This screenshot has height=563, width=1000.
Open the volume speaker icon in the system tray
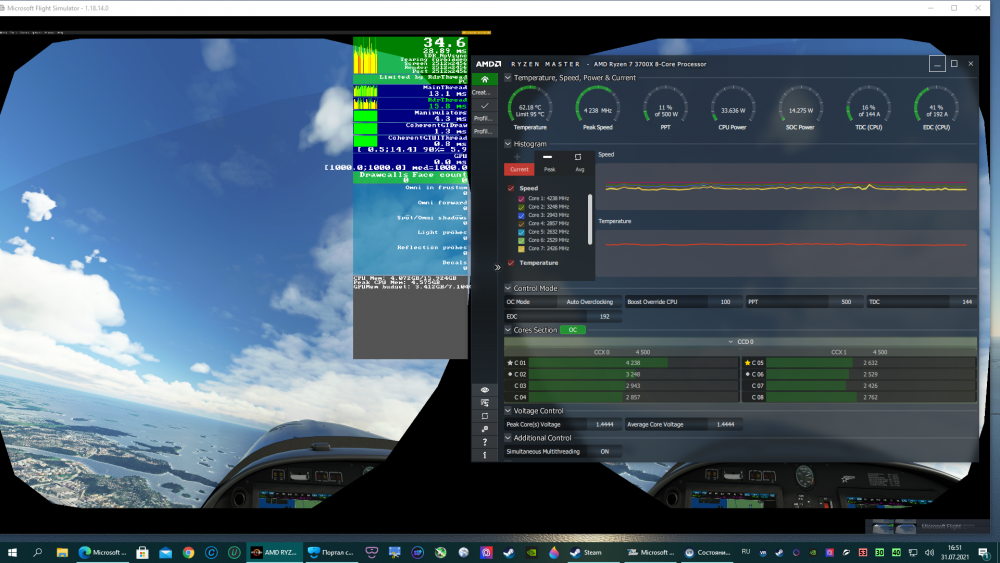929,553
